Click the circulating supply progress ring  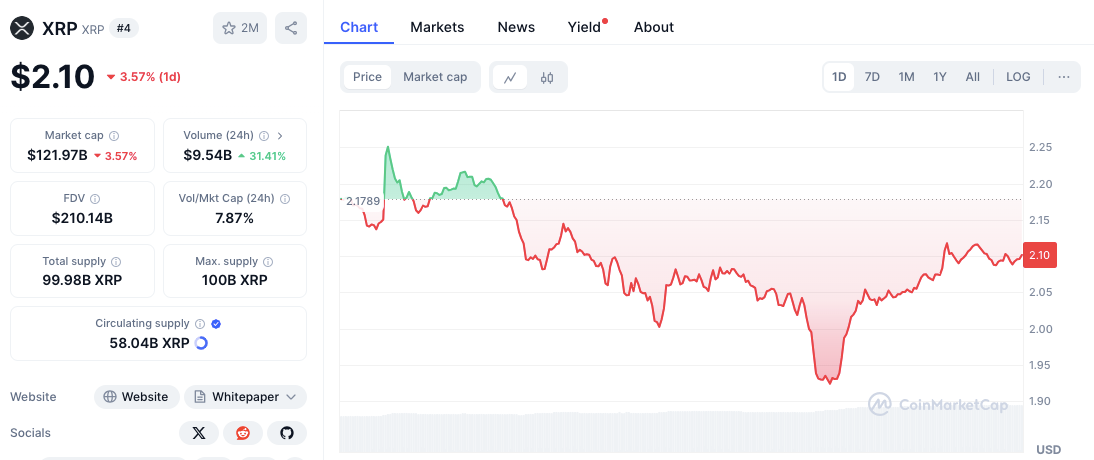[x=201, y=343]
